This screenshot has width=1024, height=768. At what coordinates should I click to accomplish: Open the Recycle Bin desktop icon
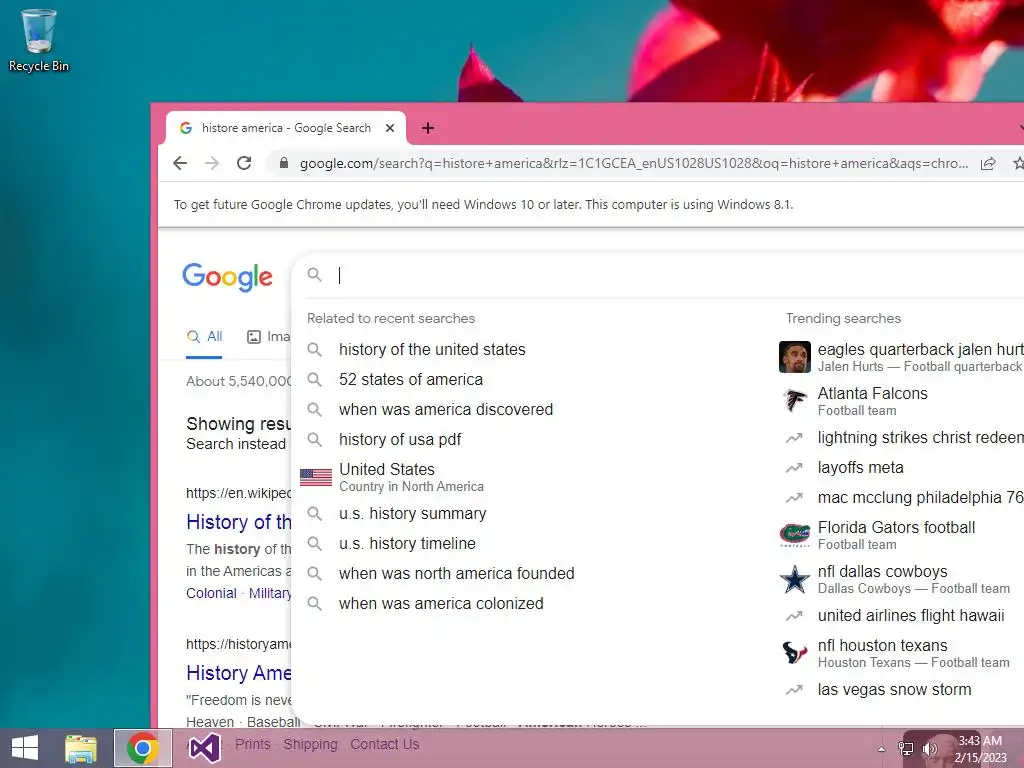39,40
